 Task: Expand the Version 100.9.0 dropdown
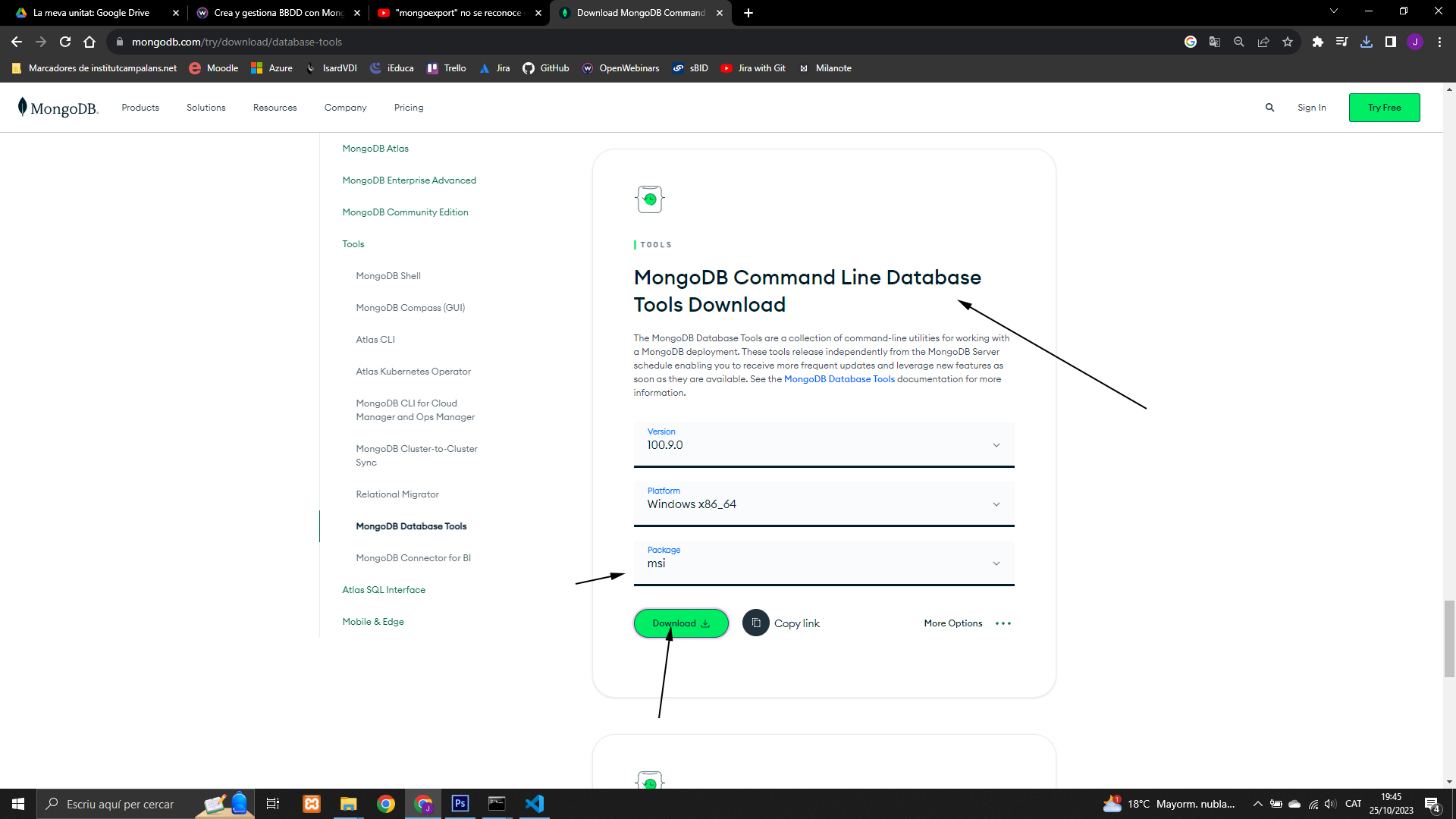tap(824, 445)
